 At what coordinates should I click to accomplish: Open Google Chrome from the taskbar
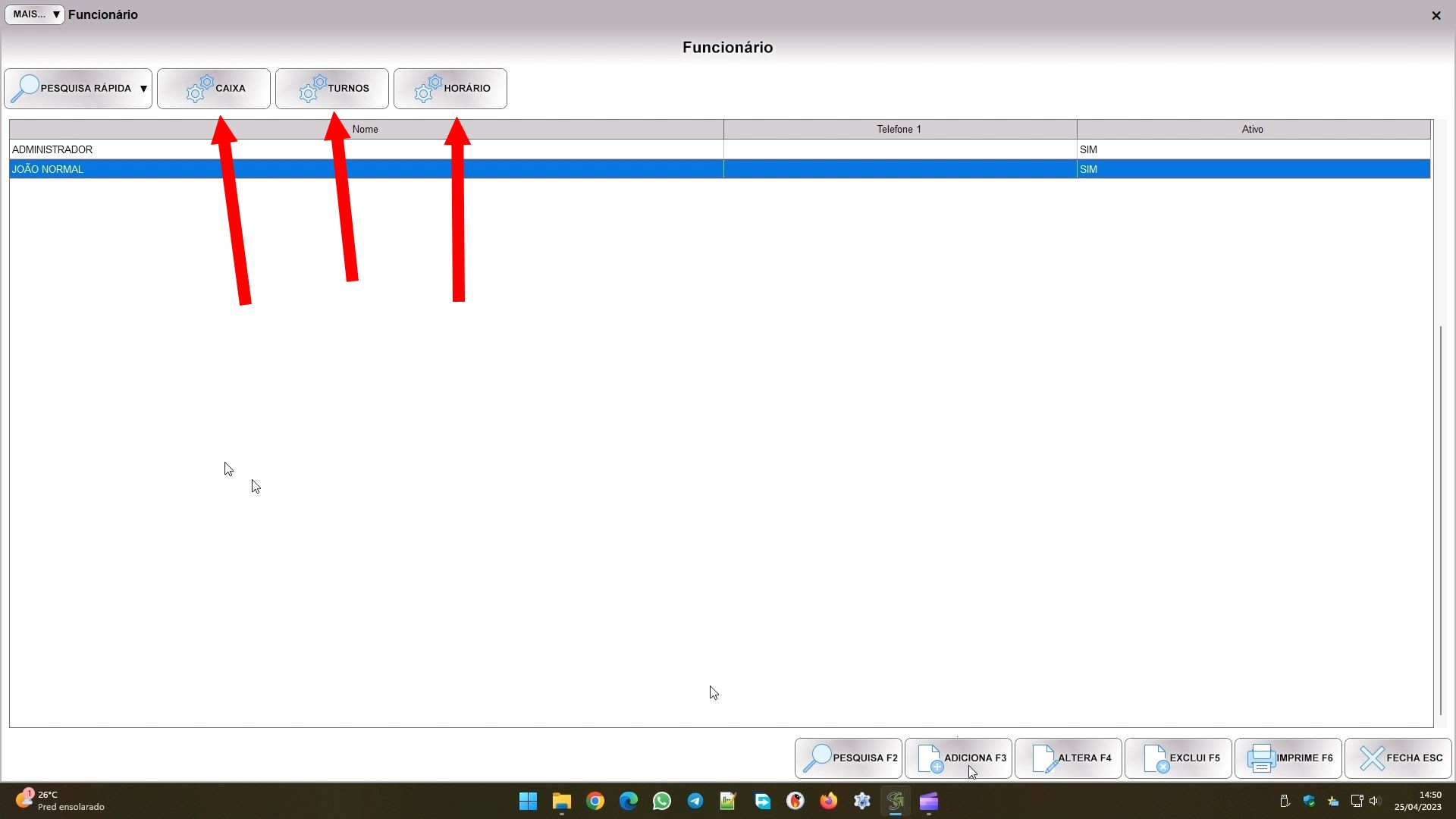click(x=595, y=801)
